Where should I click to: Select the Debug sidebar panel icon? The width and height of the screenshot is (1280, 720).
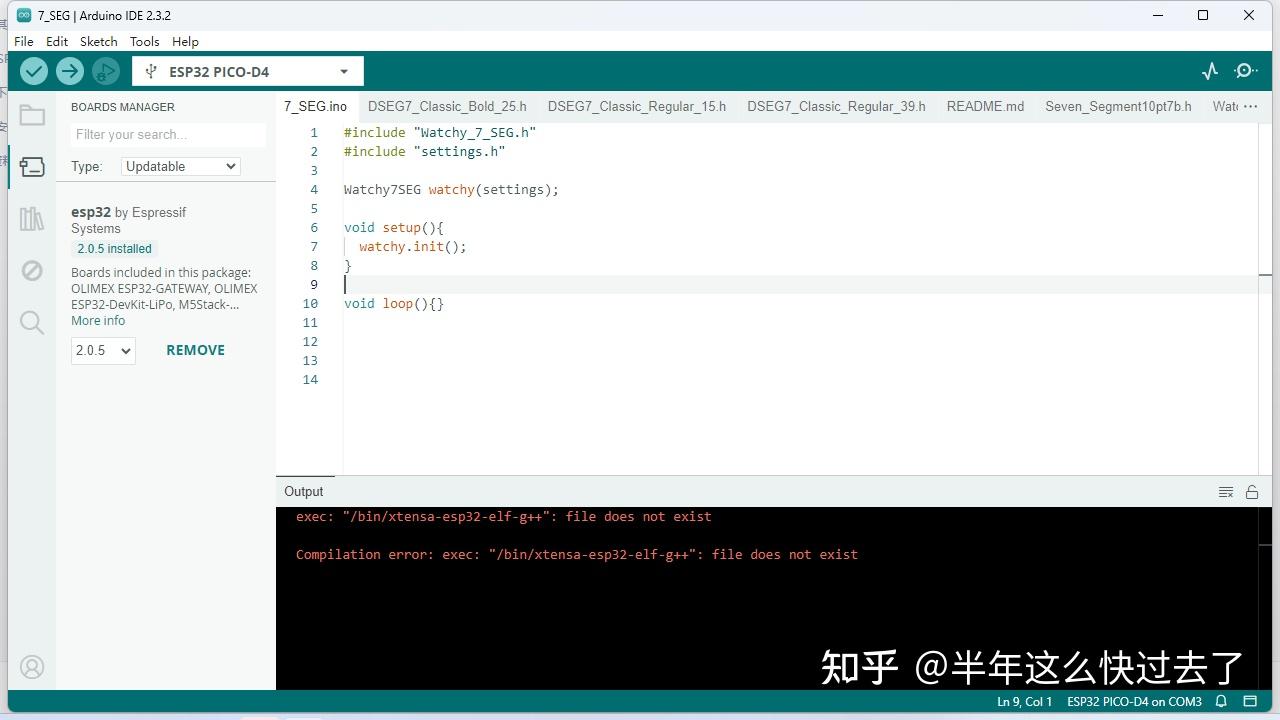[x=32, y=270]
